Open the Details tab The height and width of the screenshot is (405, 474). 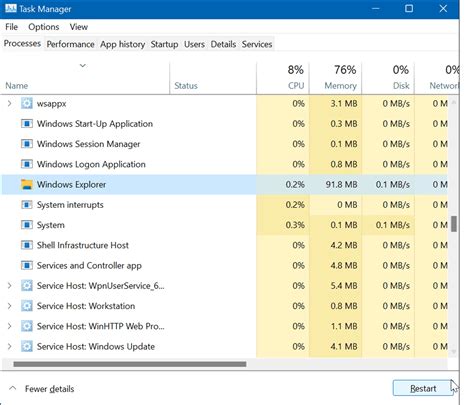point(223,44)
